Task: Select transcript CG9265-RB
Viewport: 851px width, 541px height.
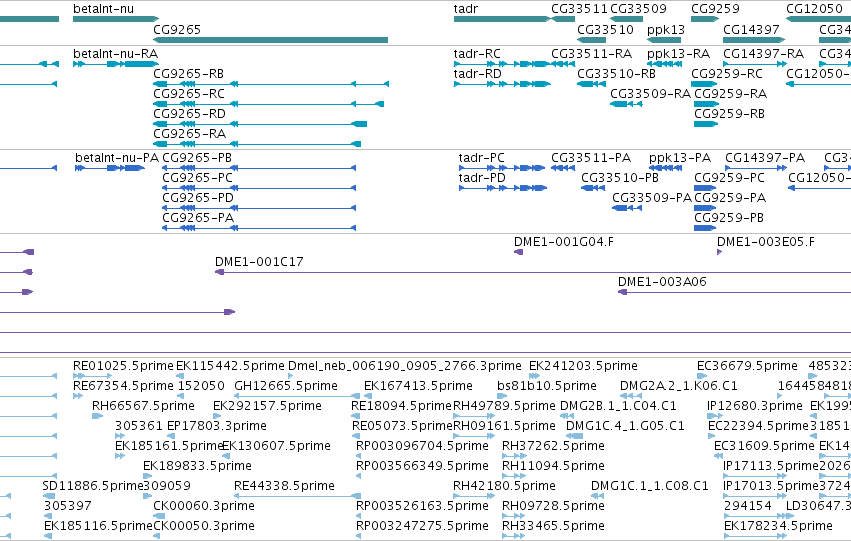Action: 271,84
